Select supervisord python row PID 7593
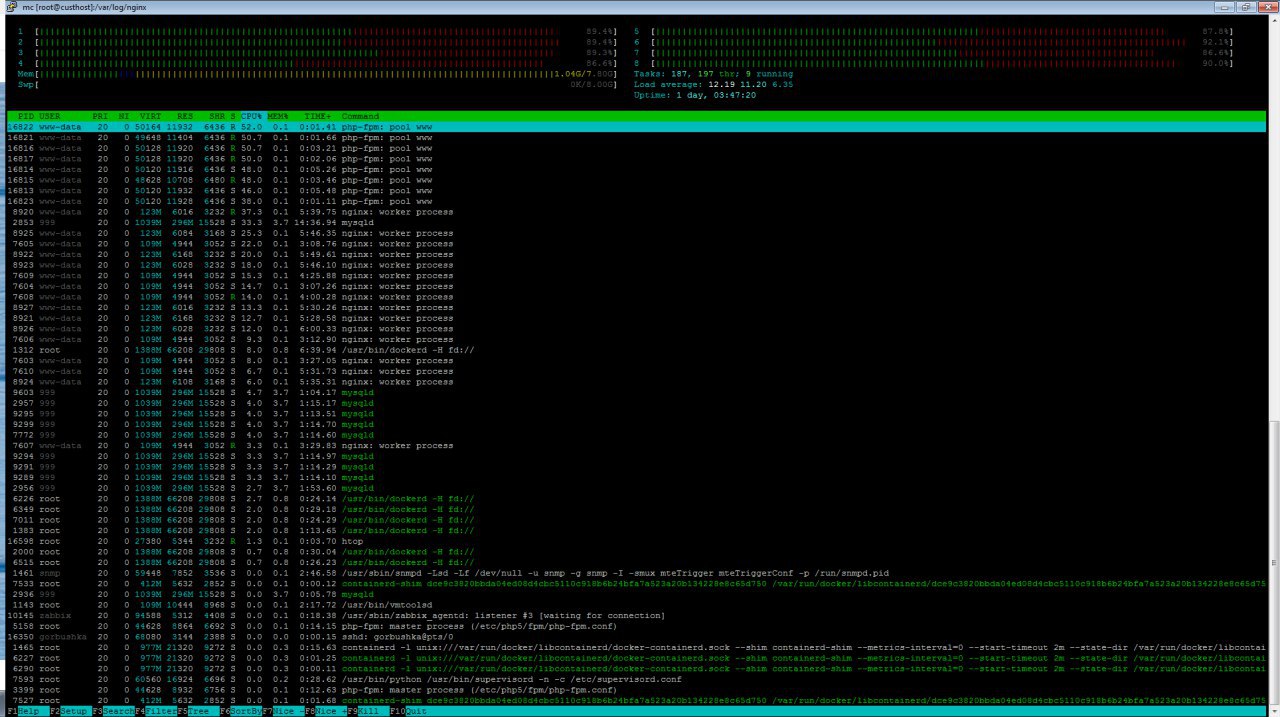Viewport: 1280px width, 717px height. (636, 679)
